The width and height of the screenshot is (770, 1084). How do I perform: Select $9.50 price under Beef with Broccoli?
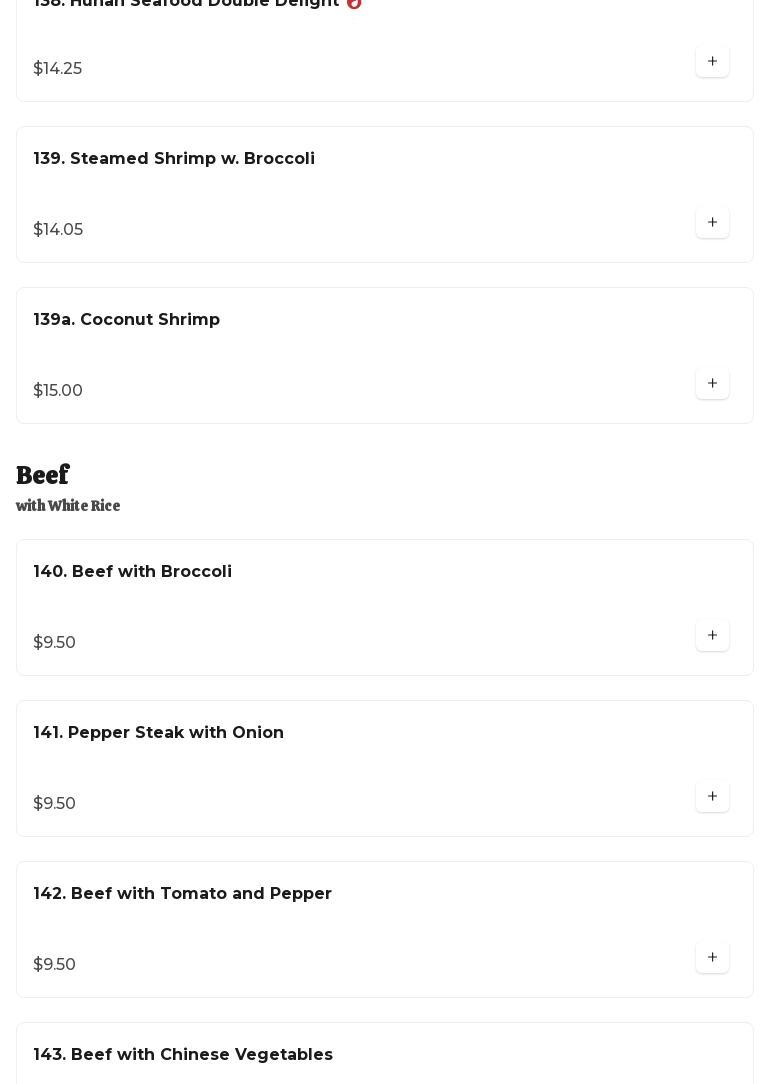tap(55, 642)
